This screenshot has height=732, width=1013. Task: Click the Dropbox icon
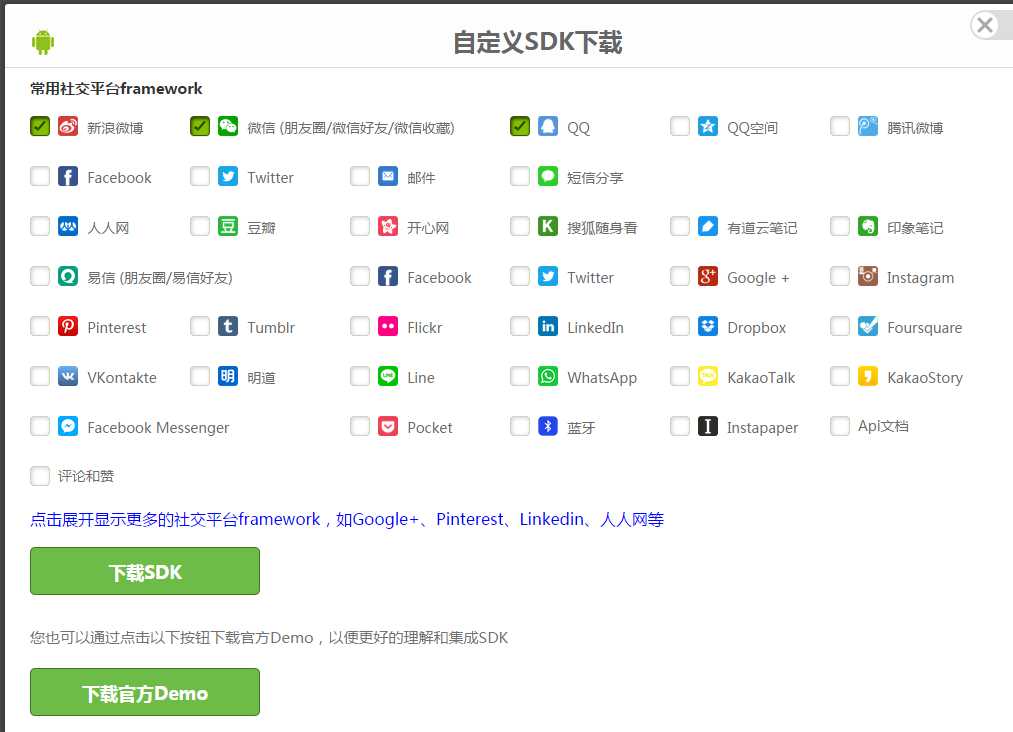(707, 326)
